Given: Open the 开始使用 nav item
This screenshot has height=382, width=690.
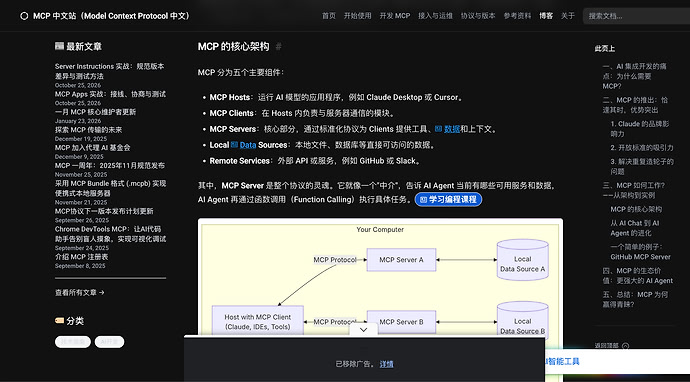Looking at the screenshot, I should [357, 16].
